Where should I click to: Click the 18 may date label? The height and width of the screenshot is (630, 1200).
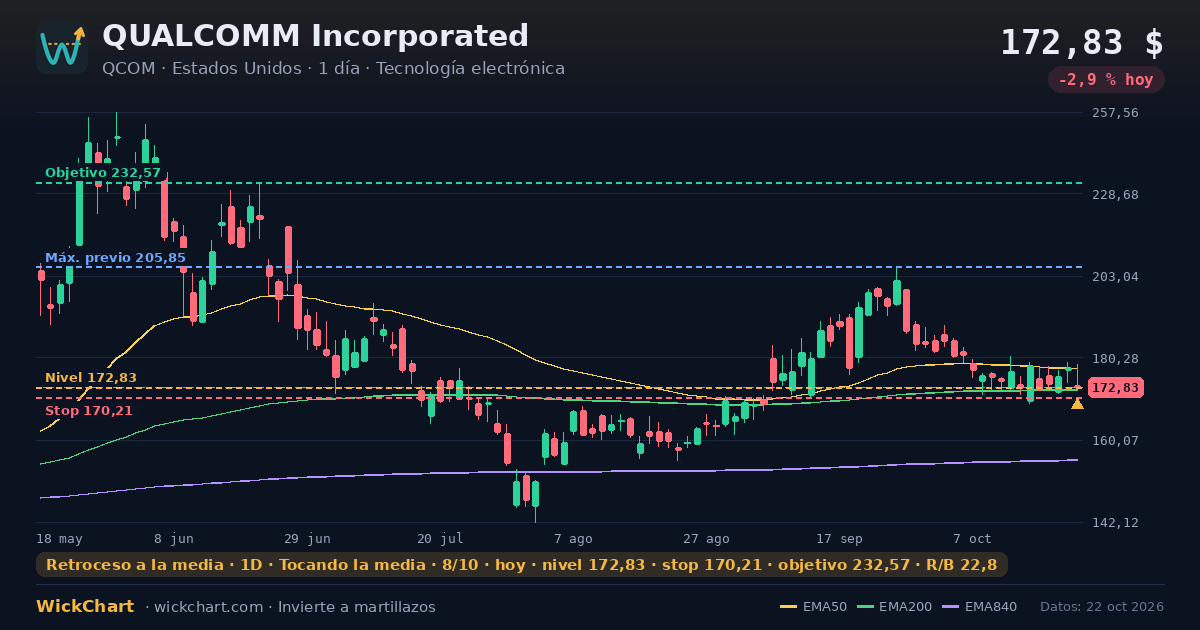click(60, 538)
